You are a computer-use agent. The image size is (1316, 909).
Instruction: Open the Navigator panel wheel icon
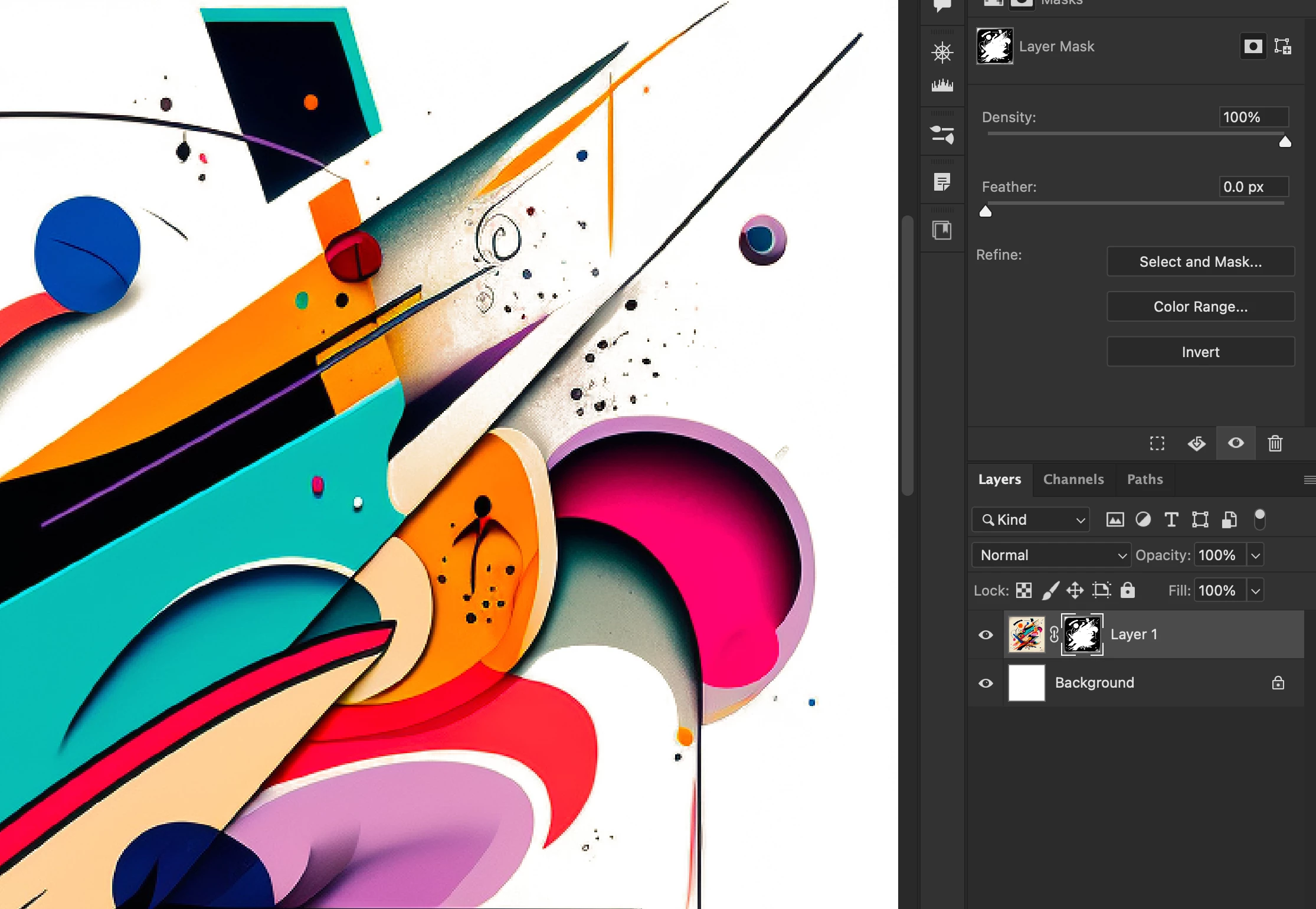[x=942, y=53]
